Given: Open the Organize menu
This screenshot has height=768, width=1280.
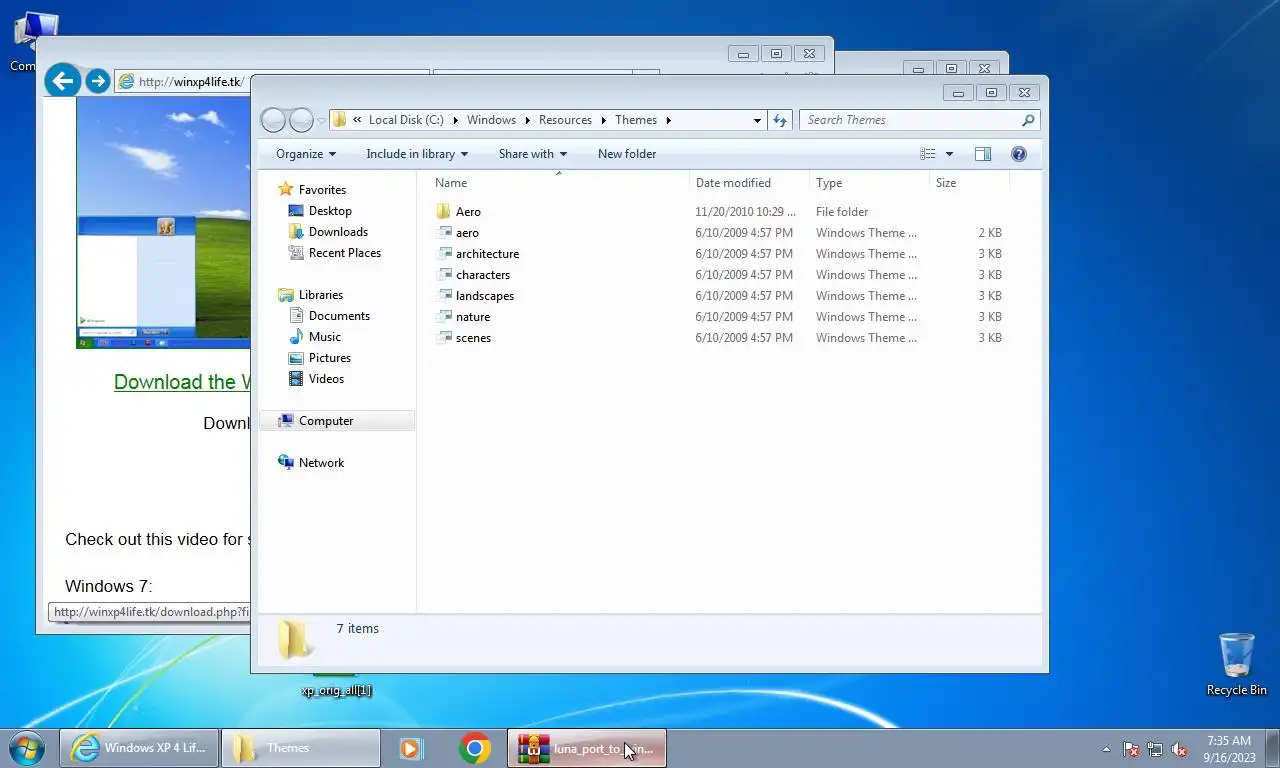Looking at the screenshot, I should click(x=306, y=154).
